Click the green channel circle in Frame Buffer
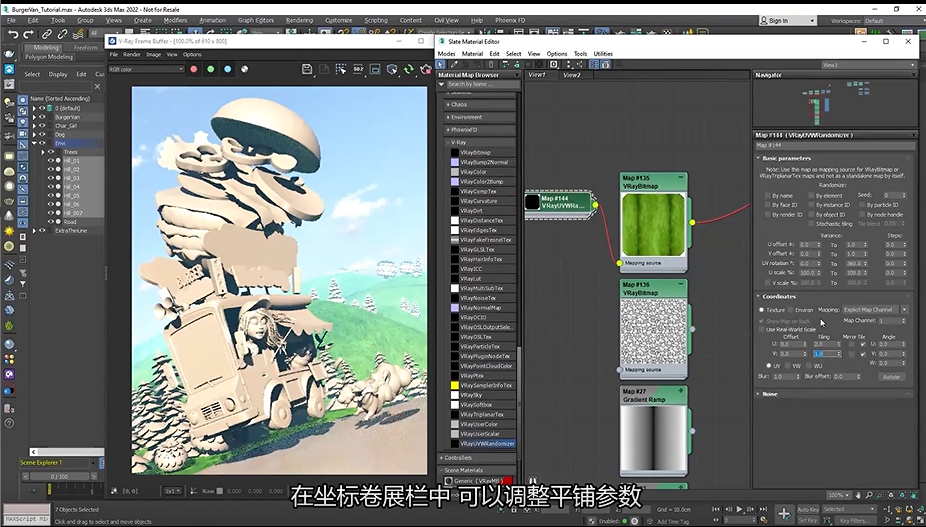 click(x=211, y=69)
